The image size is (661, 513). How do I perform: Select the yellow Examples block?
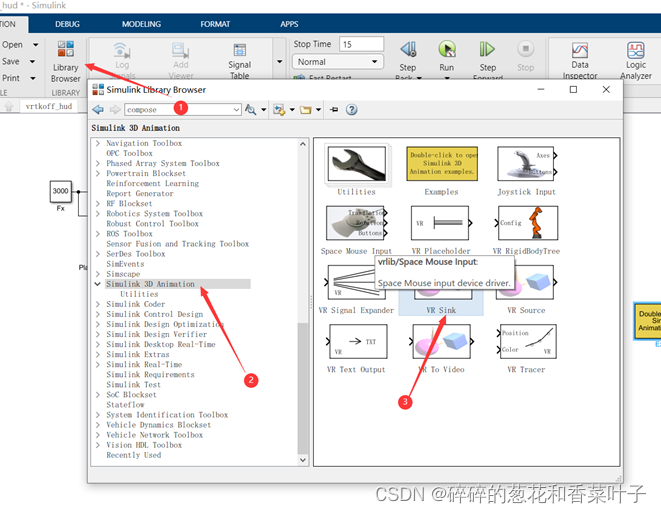click(441, 164)
